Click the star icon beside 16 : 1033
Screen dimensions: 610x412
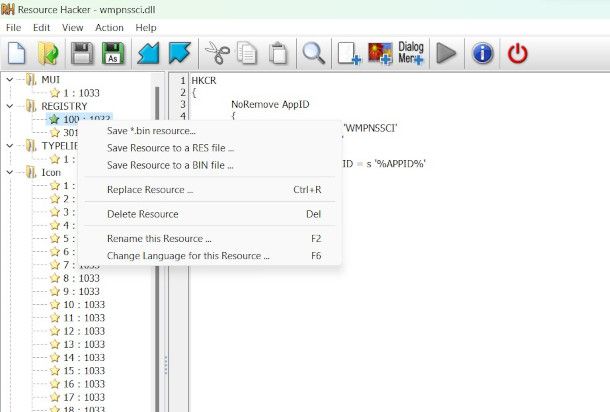click(55, 384)
